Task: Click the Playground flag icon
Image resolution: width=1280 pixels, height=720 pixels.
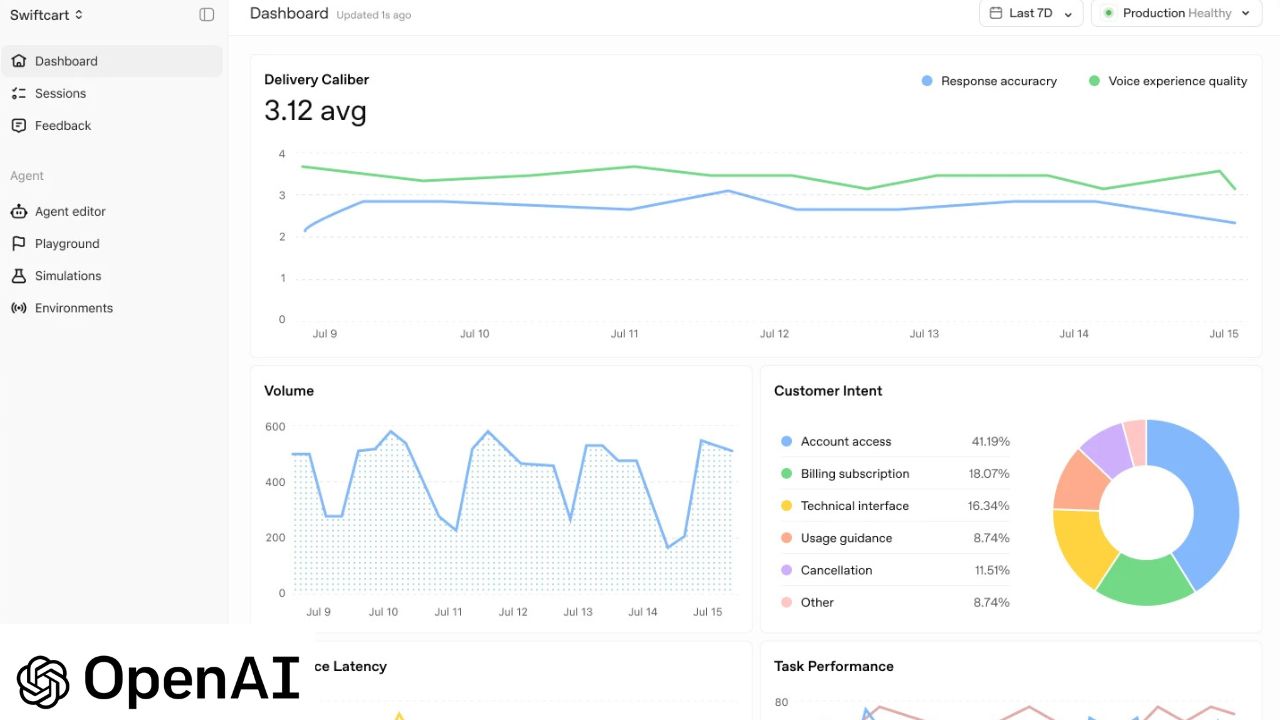Action: pyautogui.click(x=18, y=243)
